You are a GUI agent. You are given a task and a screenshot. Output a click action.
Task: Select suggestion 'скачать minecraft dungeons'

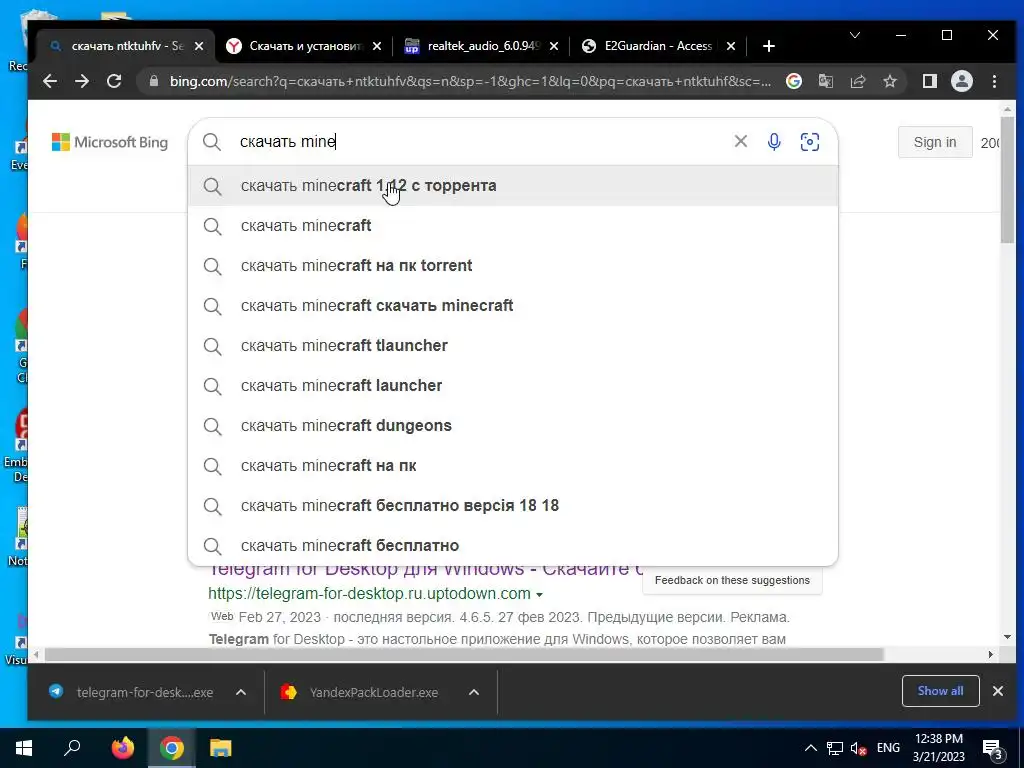(x=513, y=426)
